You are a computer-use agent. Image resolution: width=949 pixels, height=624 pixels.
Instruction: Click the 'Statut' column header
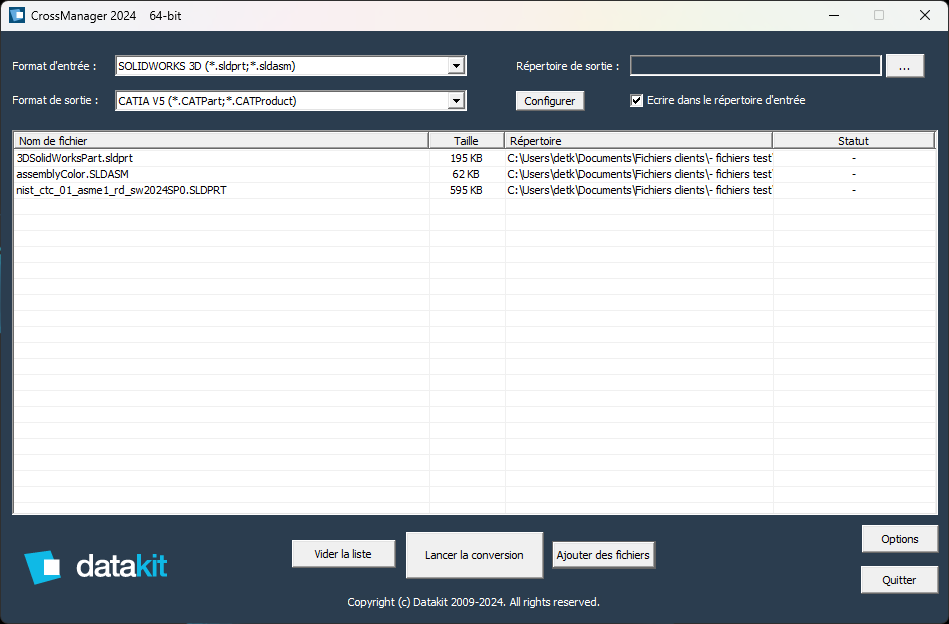tap(853, 141)
